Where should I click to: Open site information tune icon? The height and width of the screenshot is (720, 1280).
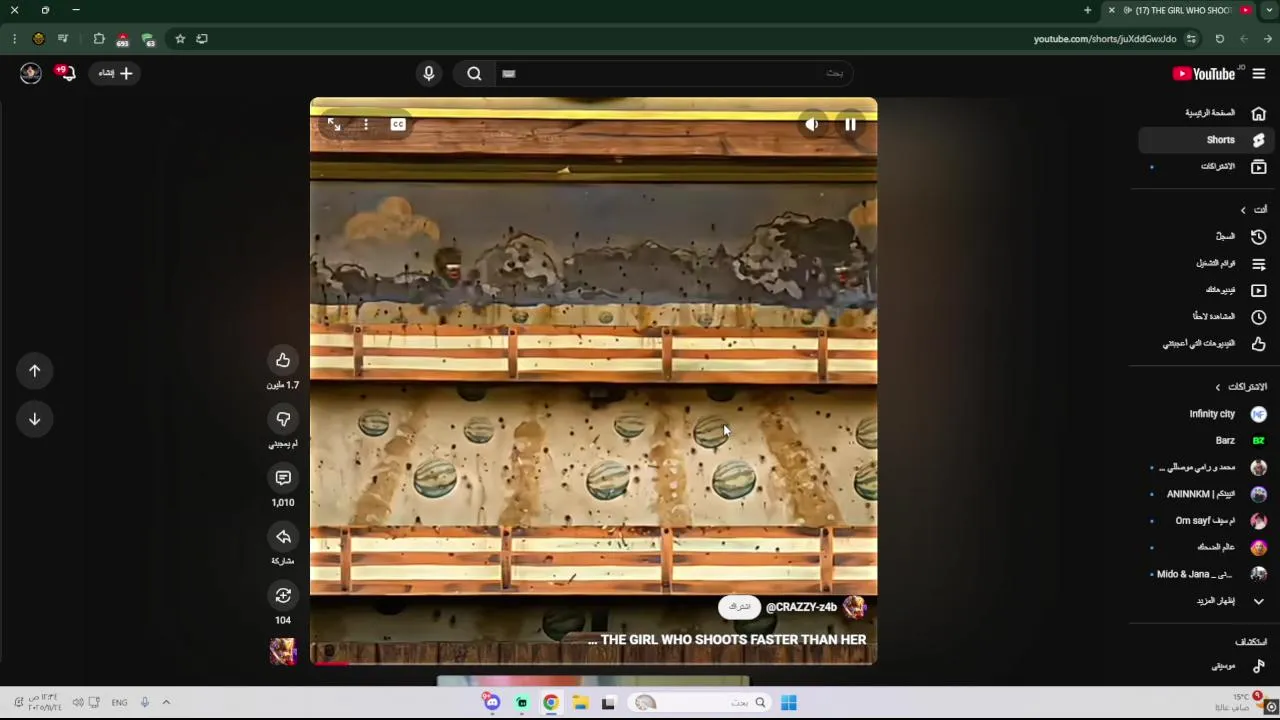coord(1191,39)
